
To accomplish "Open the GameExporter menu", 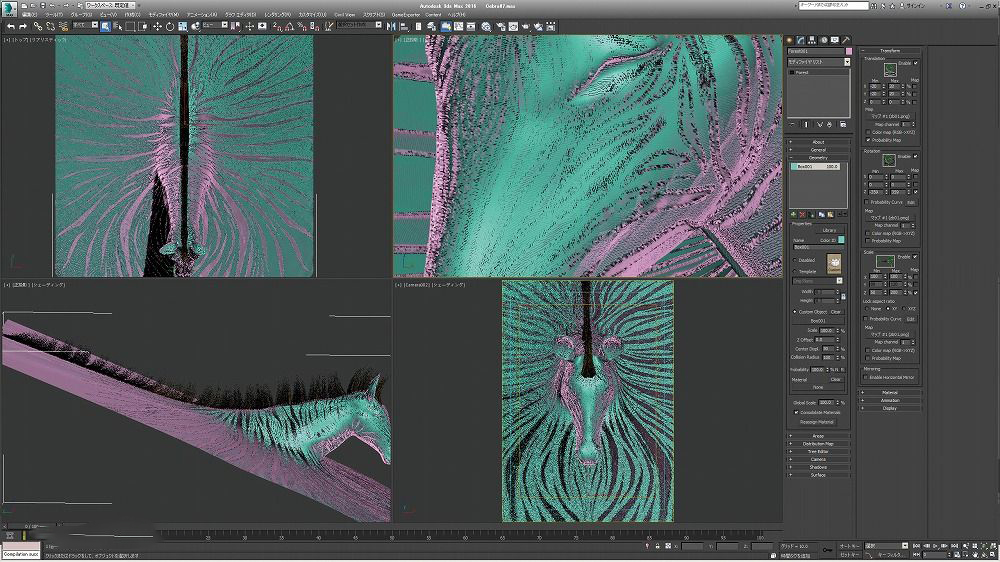I will [406, 15].
